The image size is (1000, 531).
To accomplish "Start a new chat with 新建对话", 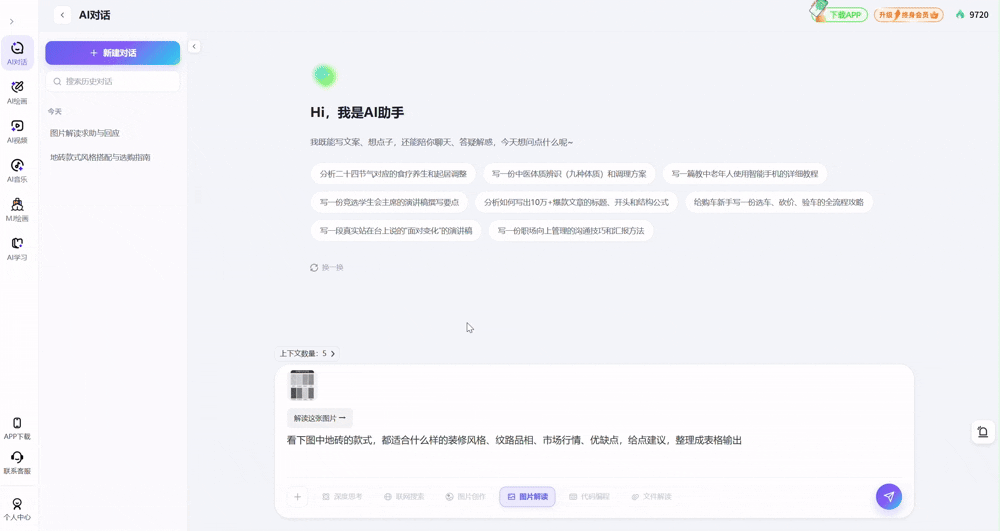I will point(113,53).
